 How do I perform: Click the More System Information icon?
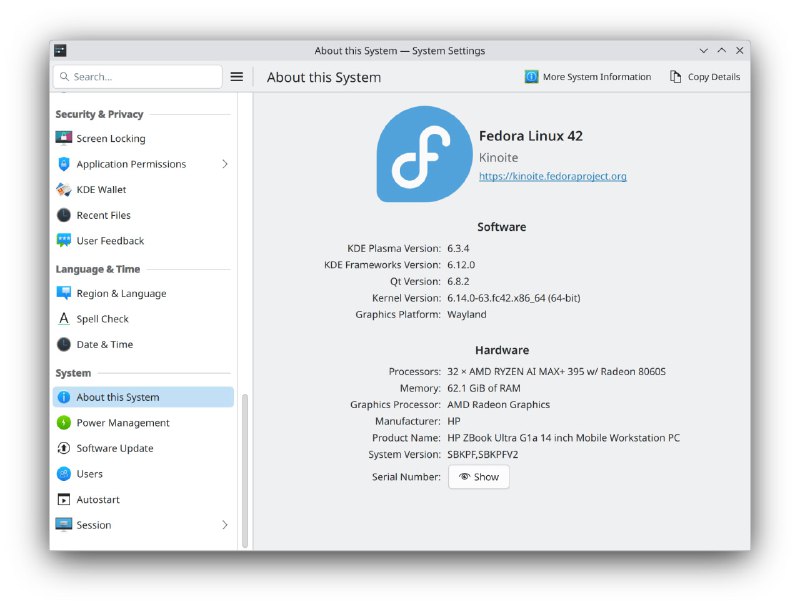532,77
